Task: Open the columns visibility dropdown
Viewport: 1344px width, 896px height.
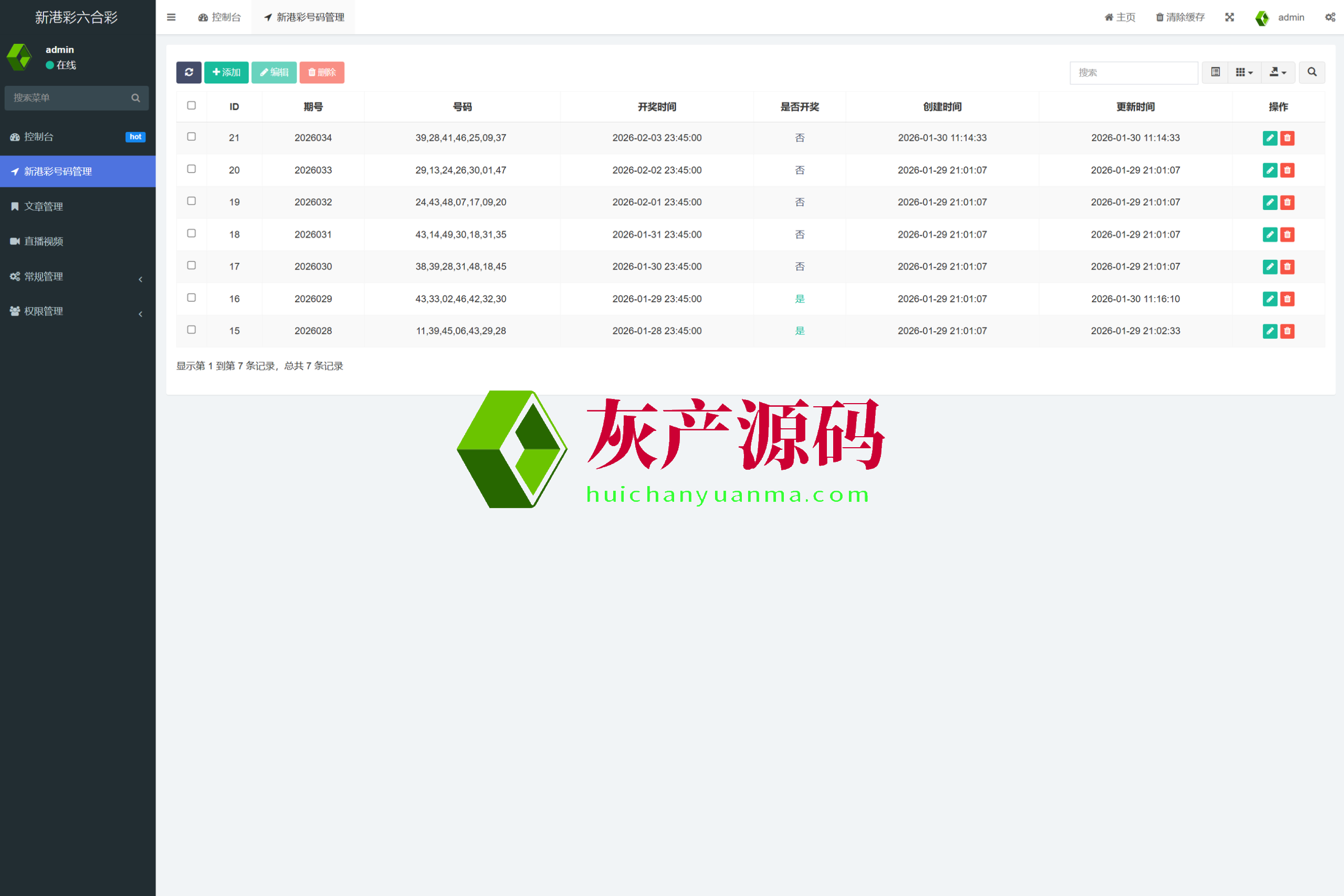Action: coord(1243,72)
